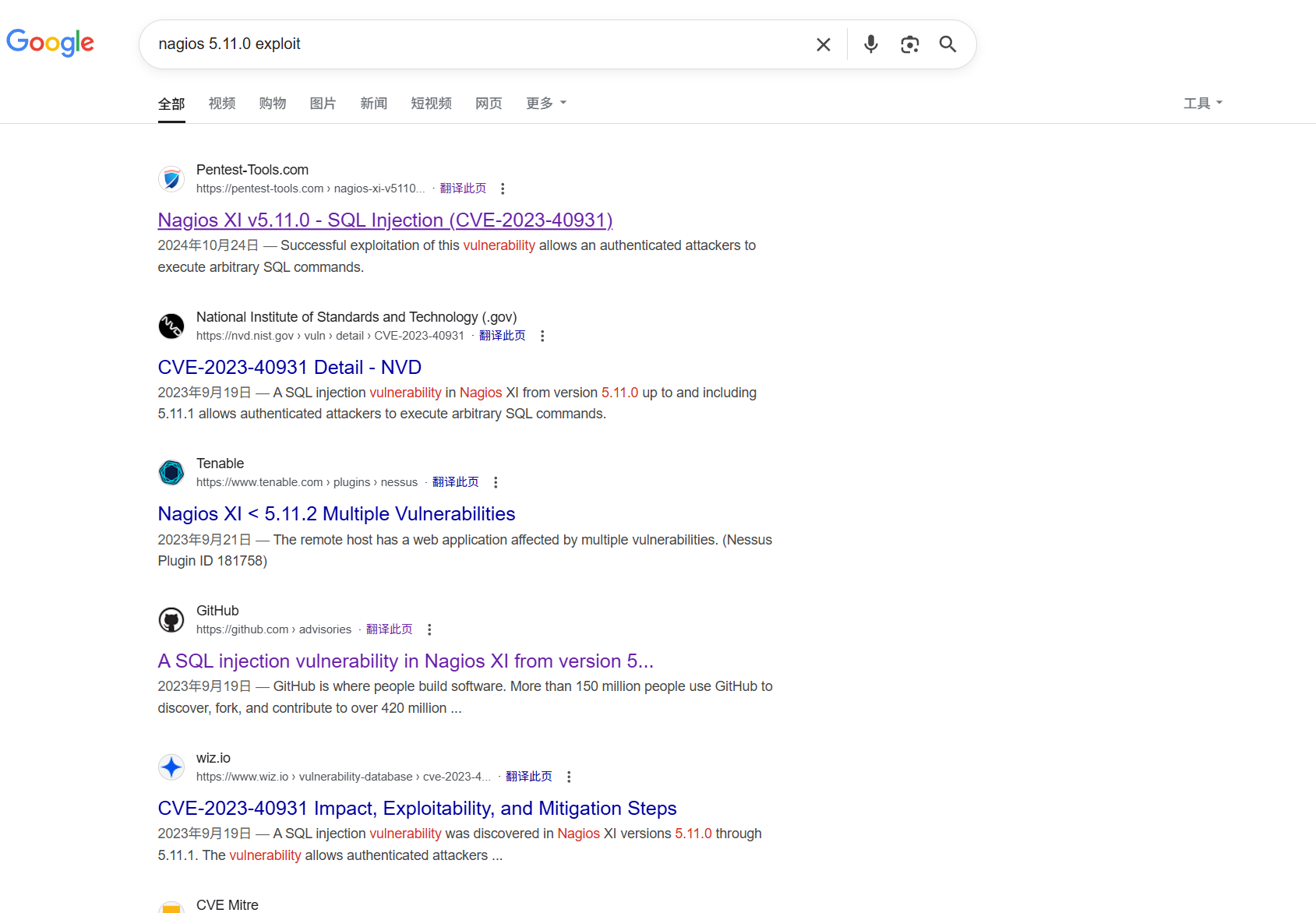This screenshot has height=913, width=1316.
Task: Click pentest-tools.com URL breadcrumb
Action: (x=311, y=189)
